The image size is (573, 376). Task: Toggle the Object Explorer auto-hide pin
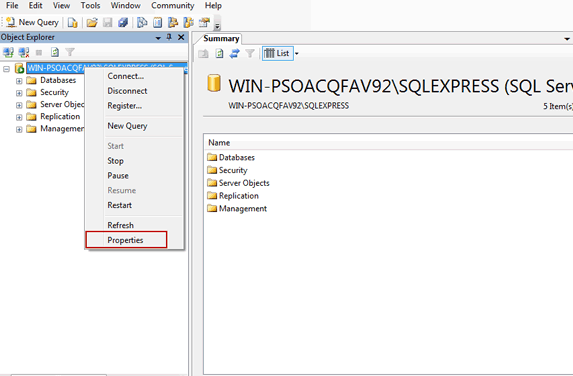[x=169, y=37]
